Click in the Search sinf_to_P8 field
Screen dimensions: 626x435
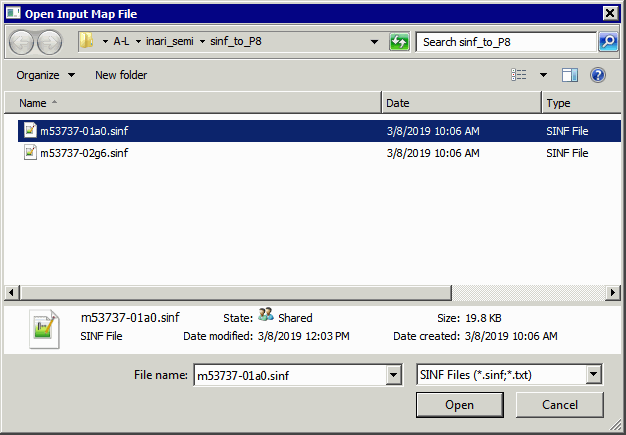pyautogui.click(x=506, y=42)
